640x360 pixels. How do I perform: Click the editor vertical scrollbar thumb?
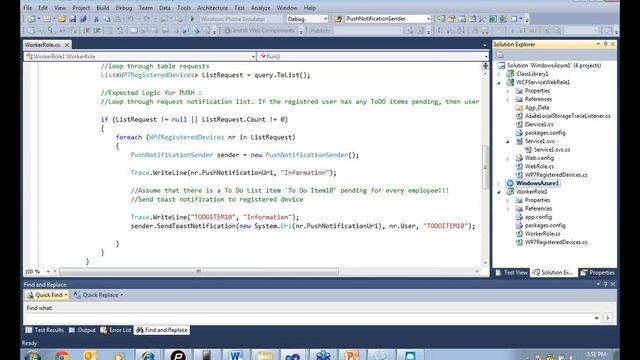[x=485, y=167]
